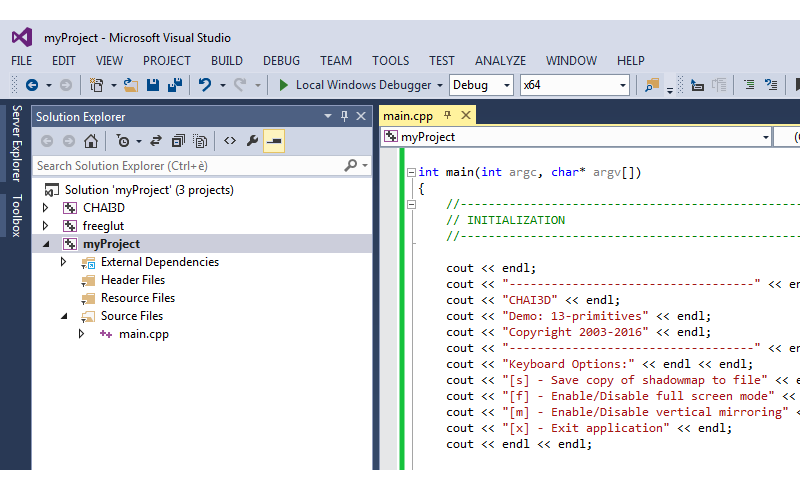Open the TOOLS menu

click(x=390, y=61)
